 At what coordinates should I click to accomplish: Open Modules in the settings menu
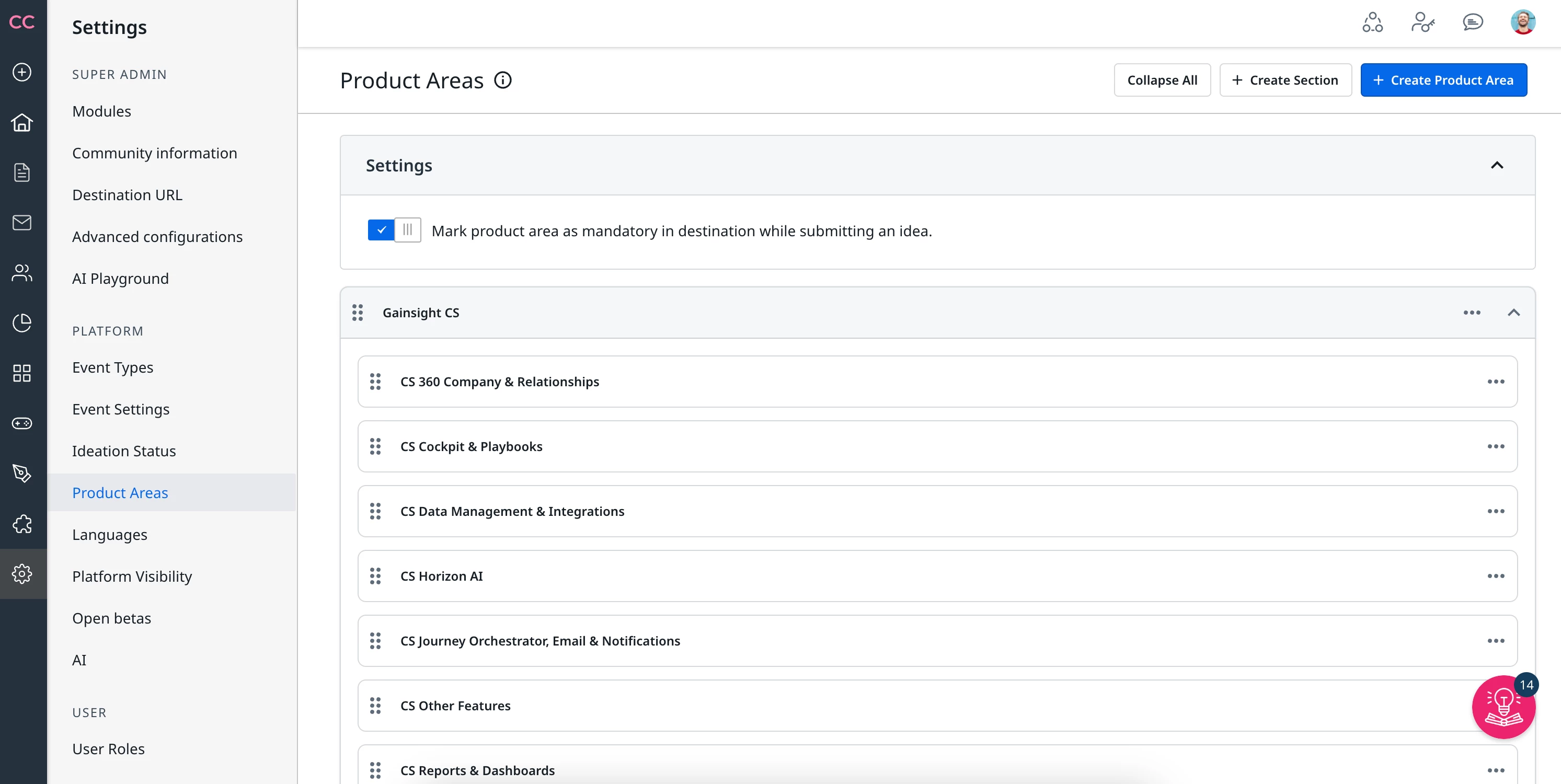point(102,111)
